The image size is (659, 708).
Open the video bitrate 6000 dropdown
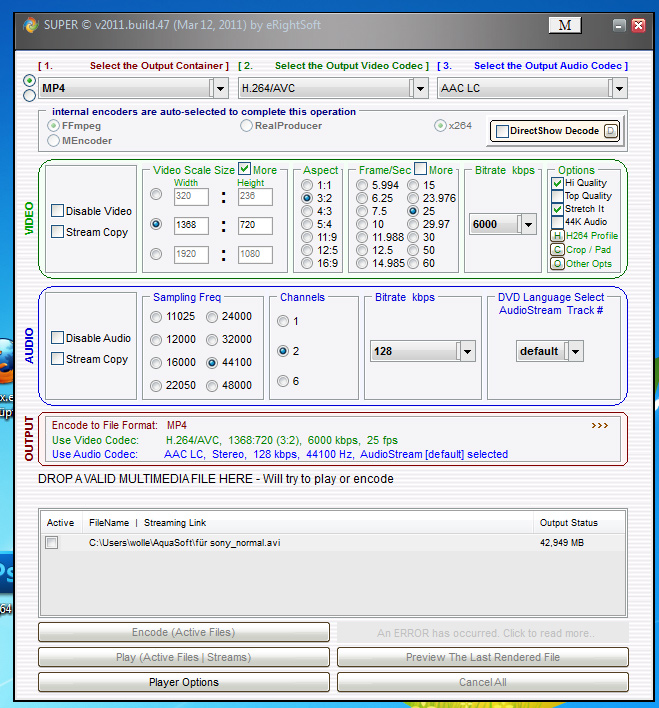[x=528, y=225]
